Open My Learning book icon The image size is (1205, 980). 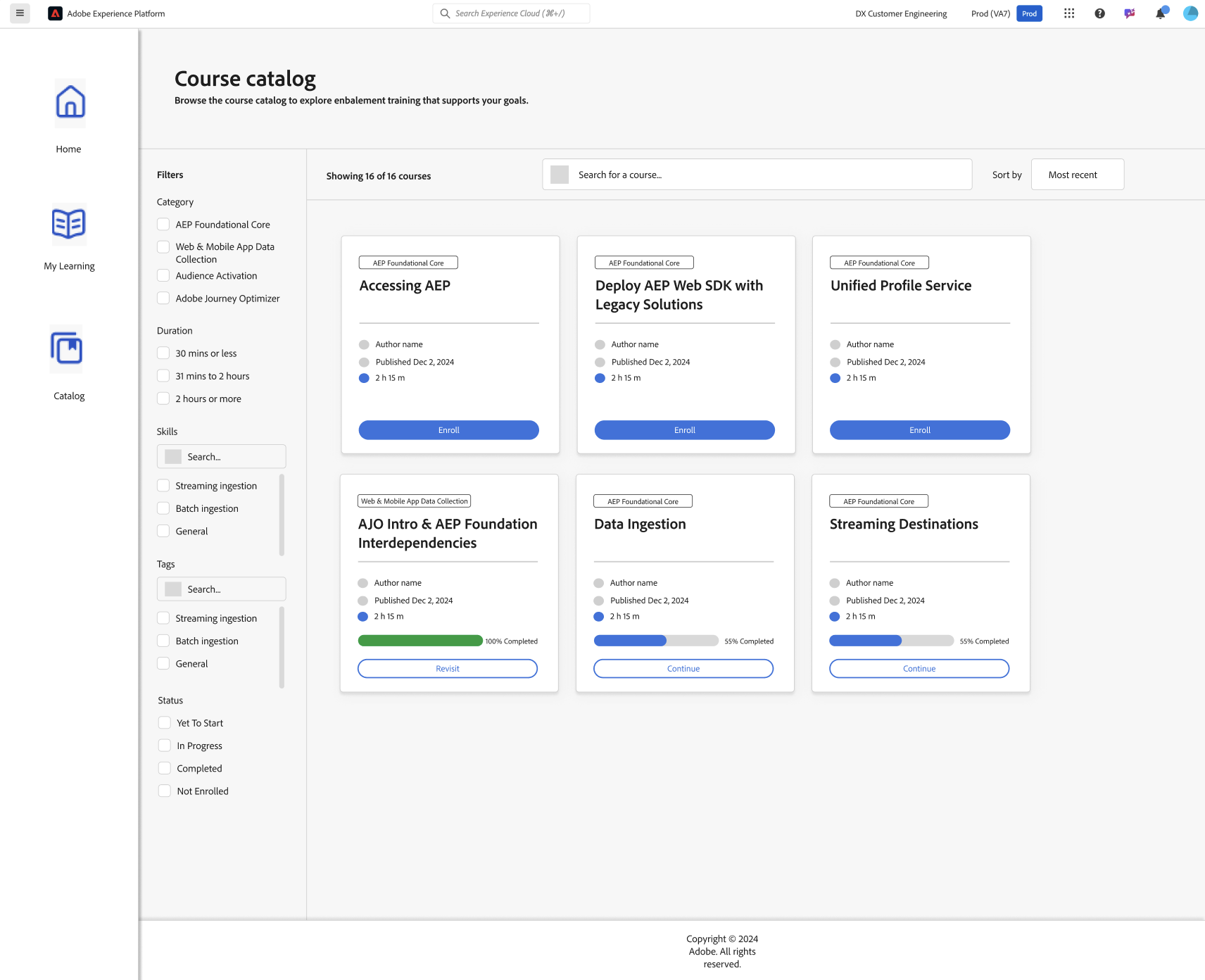pos(69,224)
